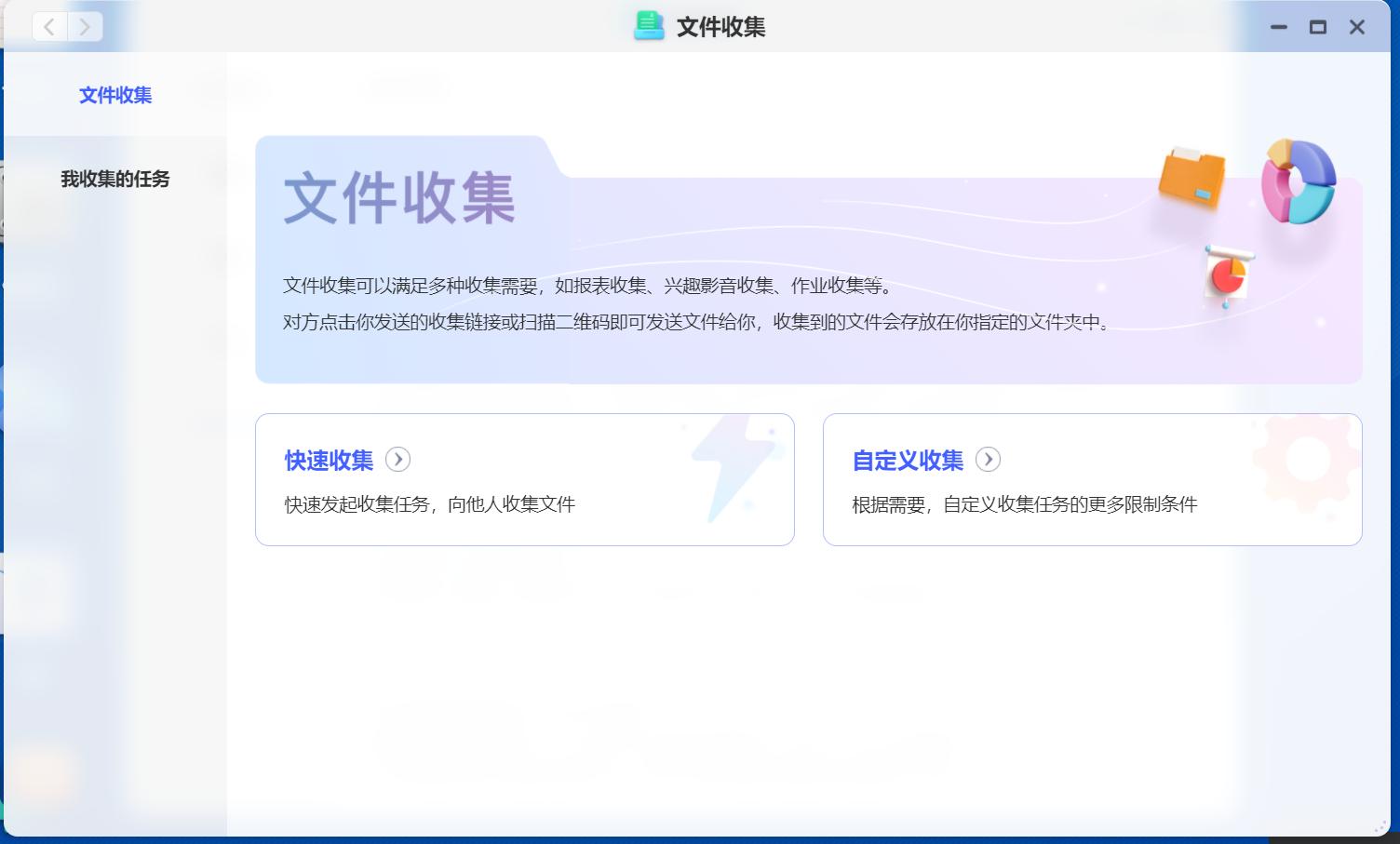
Task: Click the forward navigation arrow
Action: pyautogui.click(x=85, y=27)
